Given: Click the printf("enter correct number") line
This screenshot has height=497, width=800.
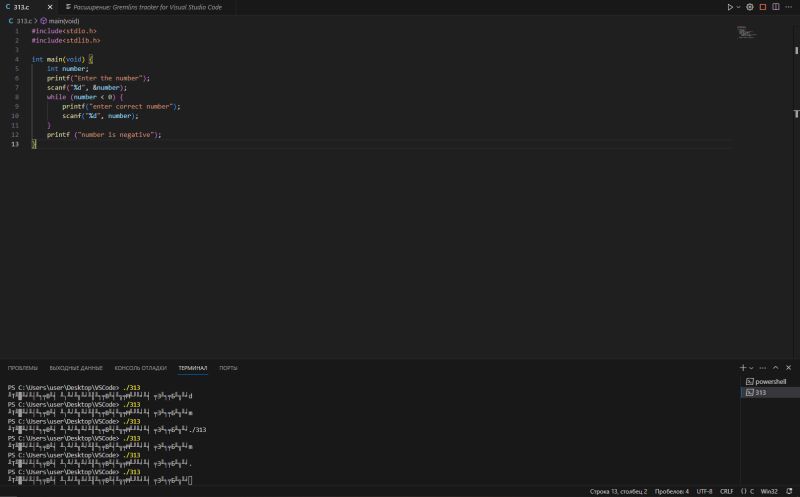Looking at the screenshot, I should (121, 106).
